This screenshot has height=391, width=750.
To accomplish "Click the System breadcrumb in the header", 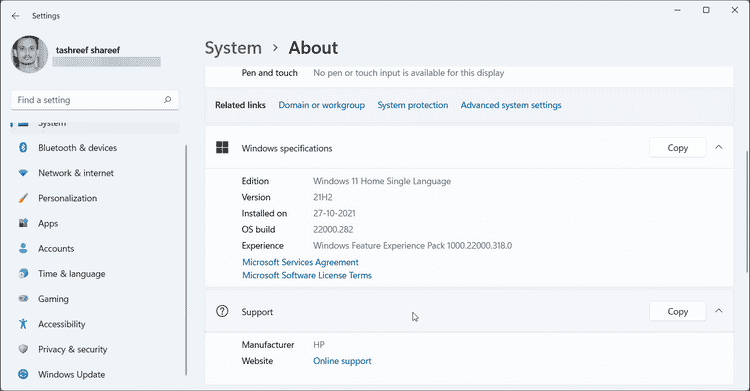I will click(233, 48).
